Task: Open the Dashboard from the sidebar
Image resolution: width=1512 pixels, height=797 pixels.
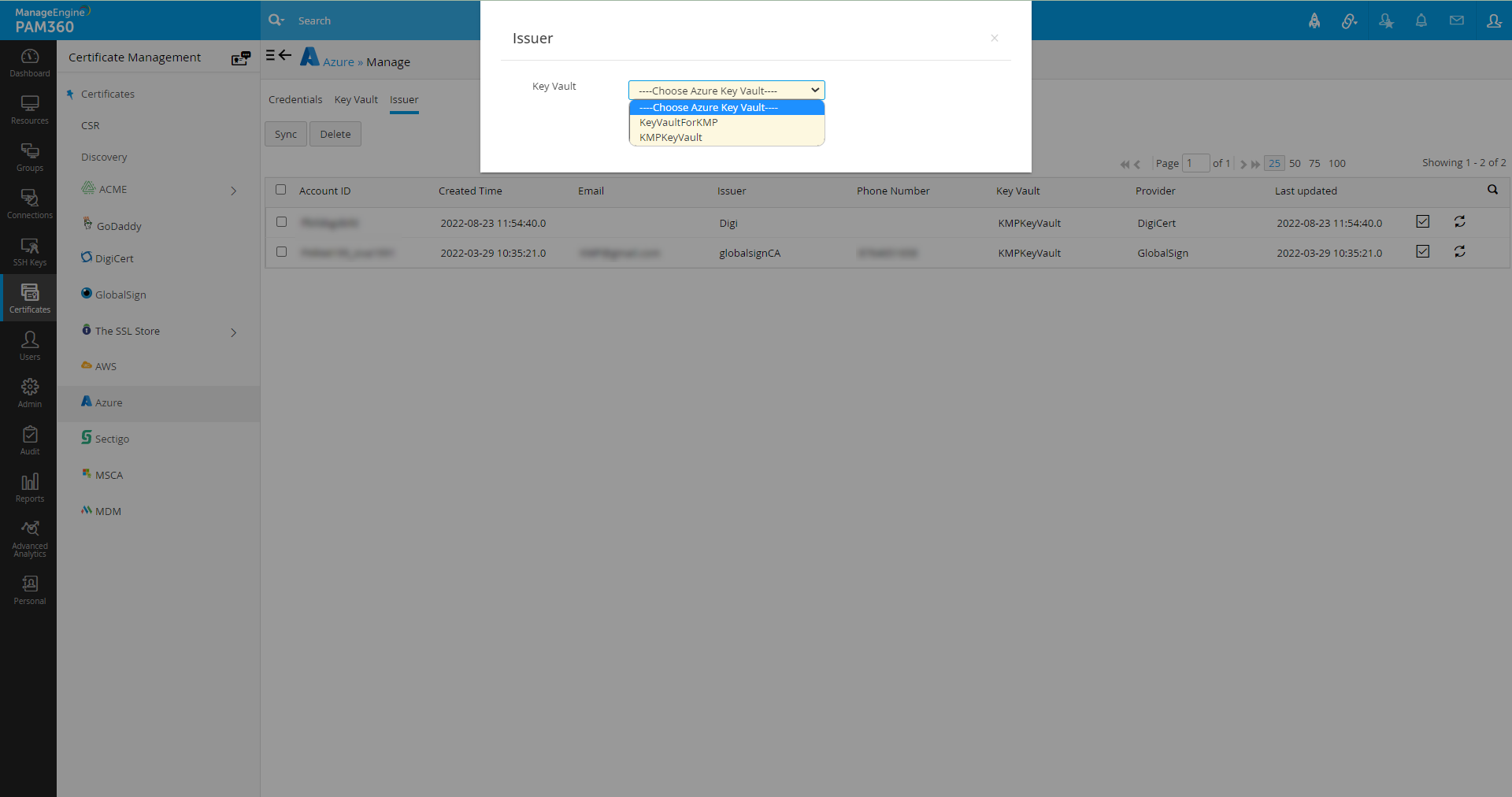Action: click(29, 61)
